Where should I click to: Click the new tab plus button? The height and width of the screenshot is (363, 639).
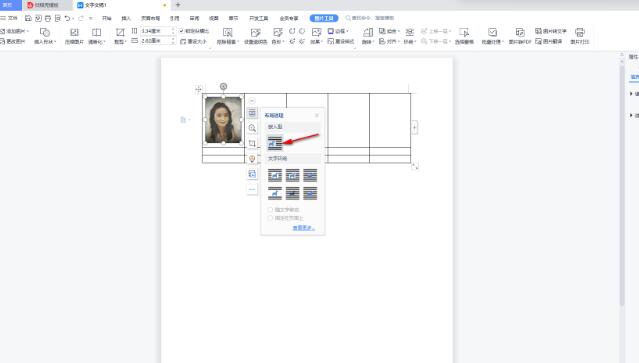tap(178, 5)
